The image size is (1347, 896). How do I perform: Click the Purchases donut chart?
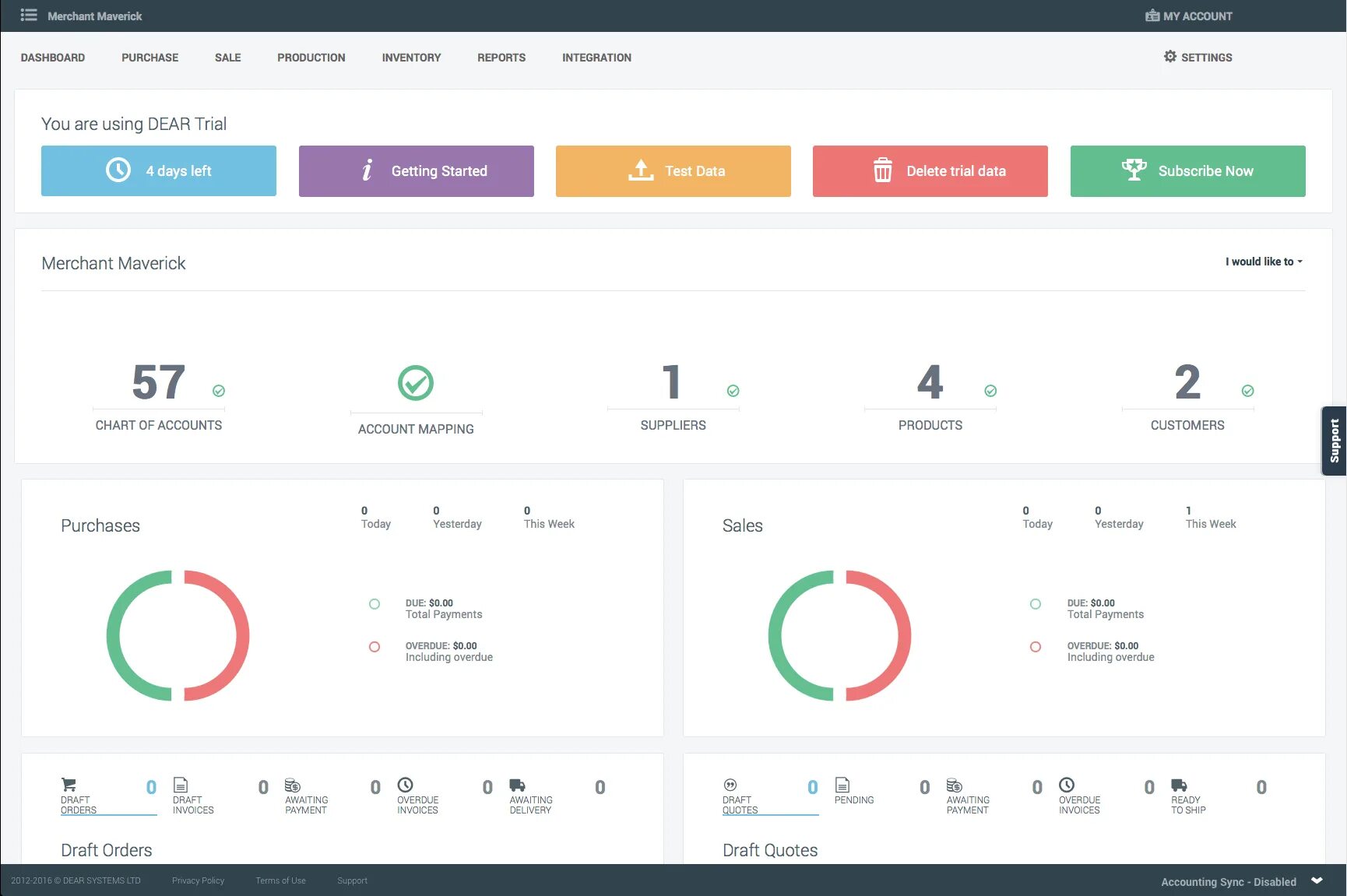178,635
